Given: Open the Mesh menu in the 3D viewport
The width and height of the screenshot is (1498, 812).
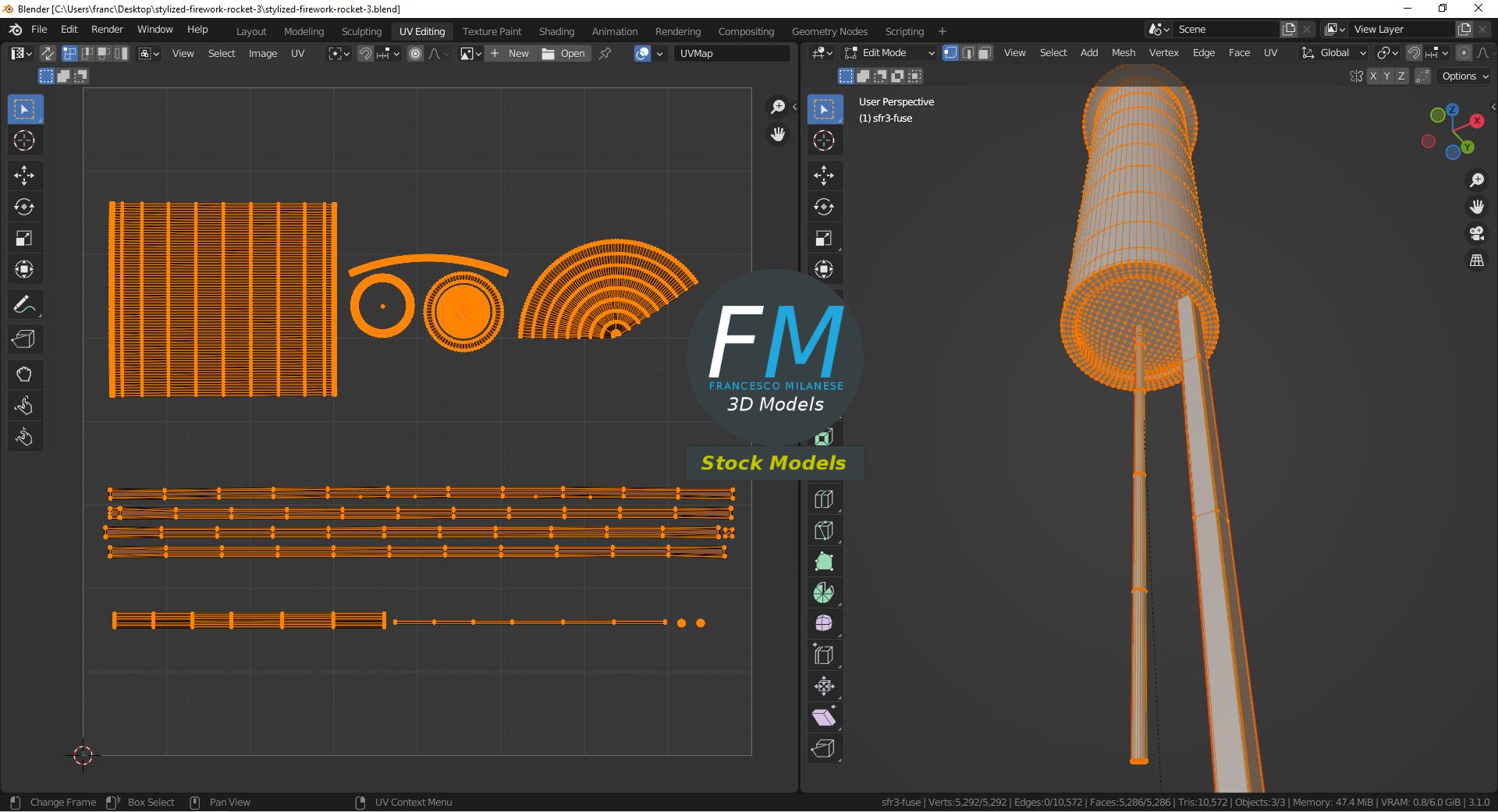Looking at the screenshot, I should pos(1123,53).
